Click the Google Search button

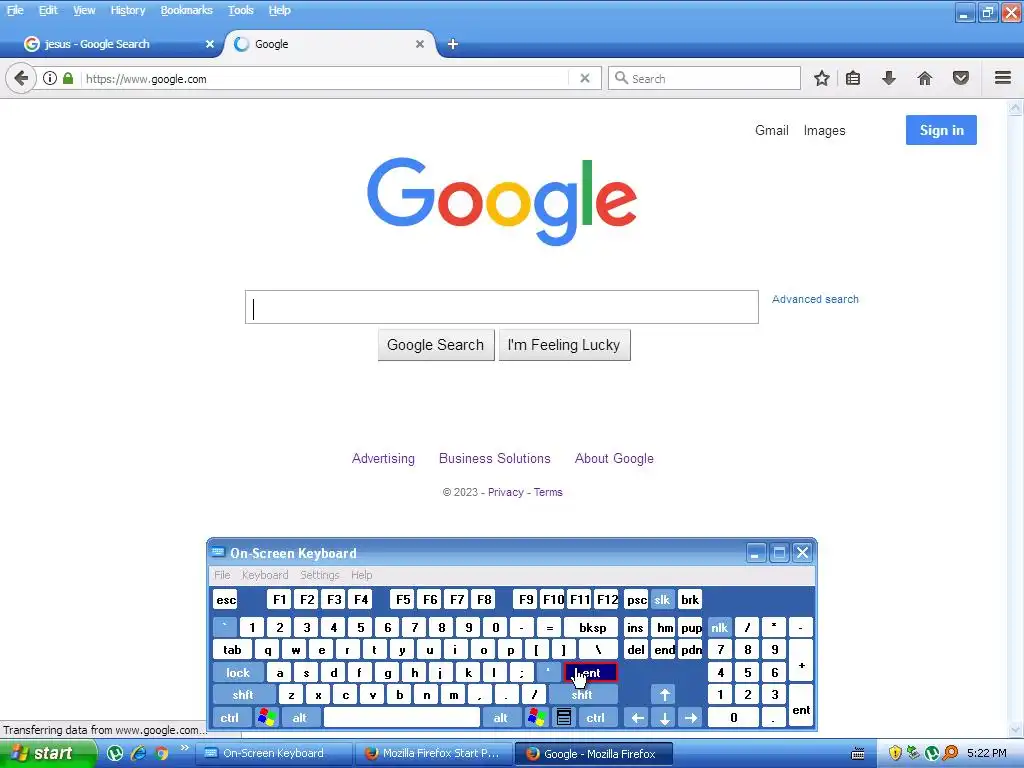pos(436,345)
